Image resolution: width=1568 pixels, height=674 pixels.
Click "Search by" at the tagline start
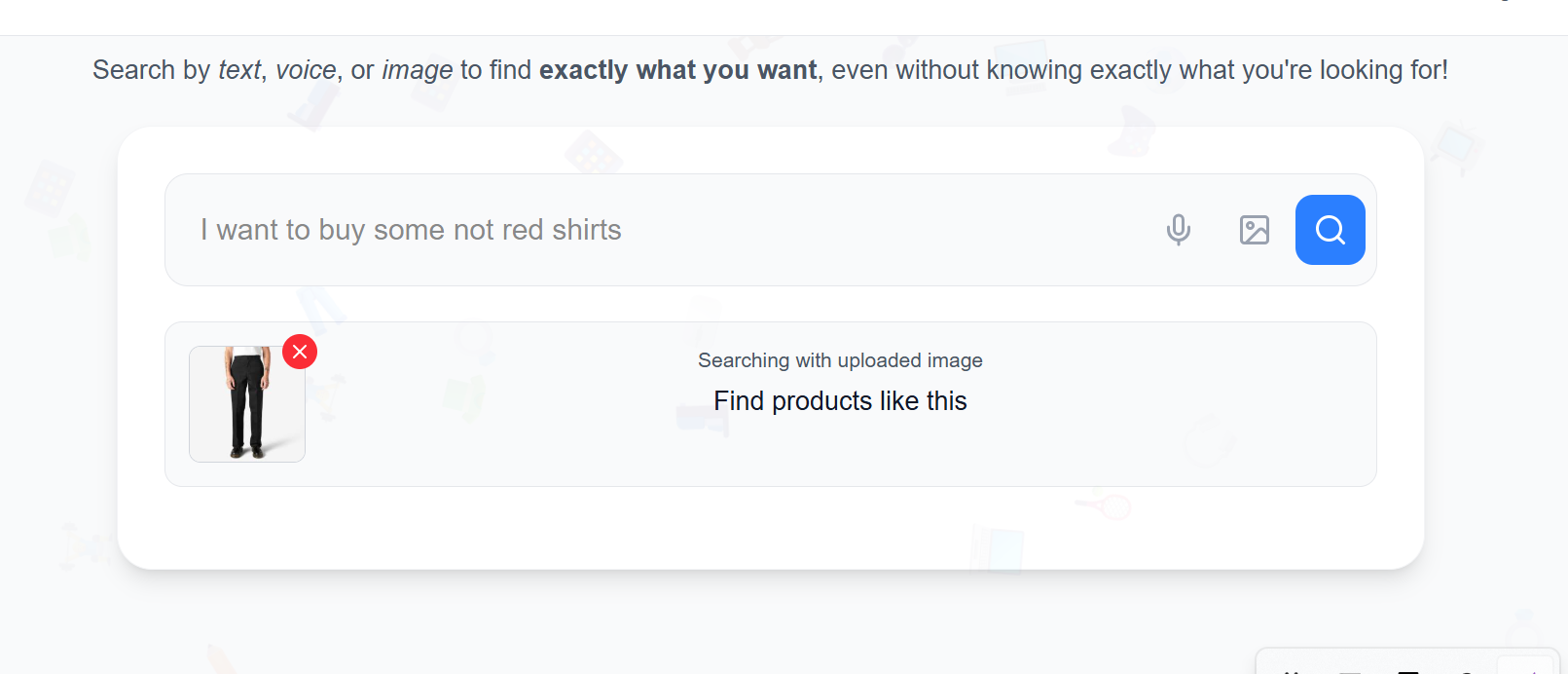[x=151, y=70]
